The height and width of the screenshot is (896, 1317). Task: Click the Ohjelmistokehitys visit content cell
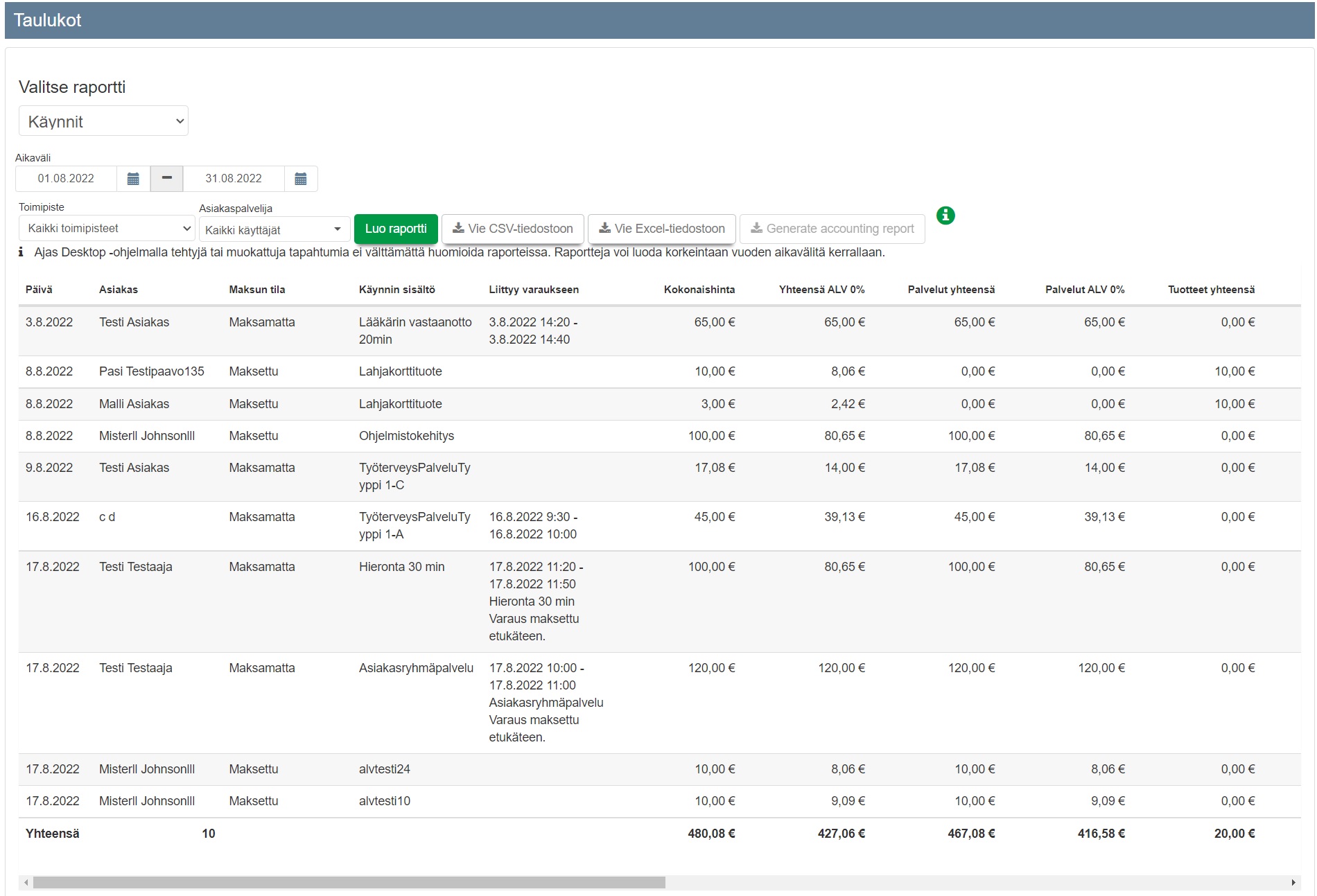pyautogui.click(x=407, y=436)
